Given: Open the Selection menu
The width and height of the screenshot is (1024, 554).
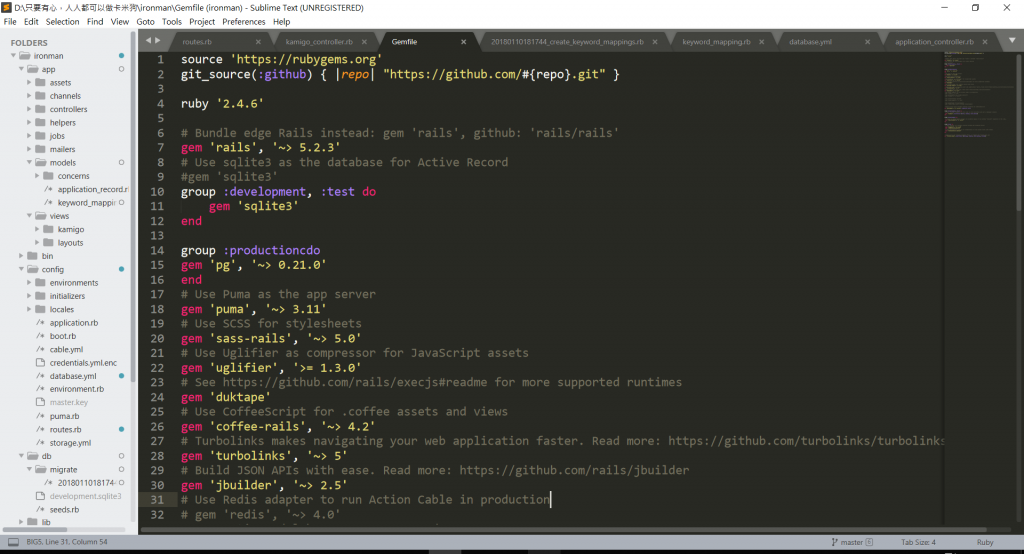Looking at the screenshot, I should [x=62, y=22].
